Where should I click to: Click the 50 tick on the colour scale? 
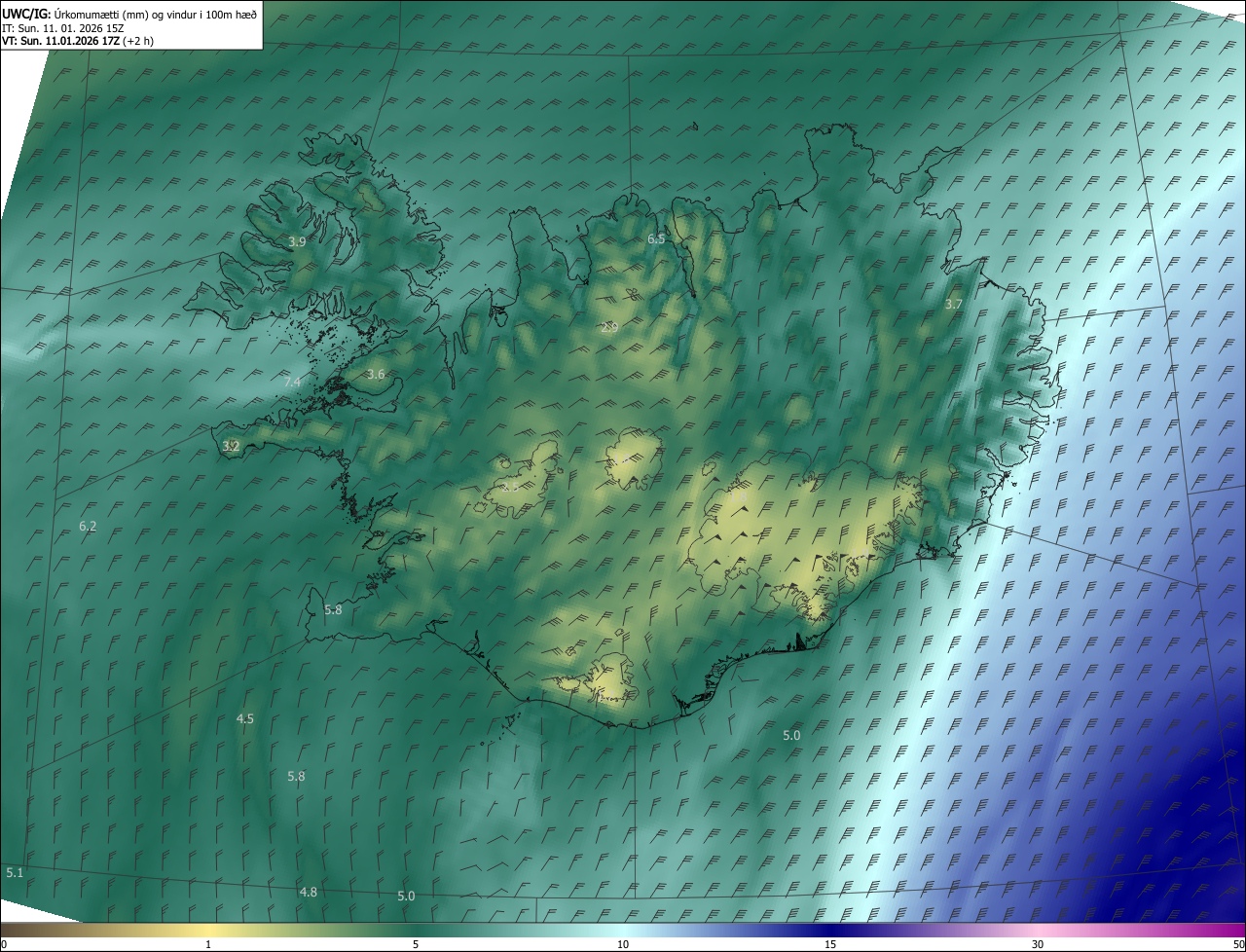point(1238,944)
